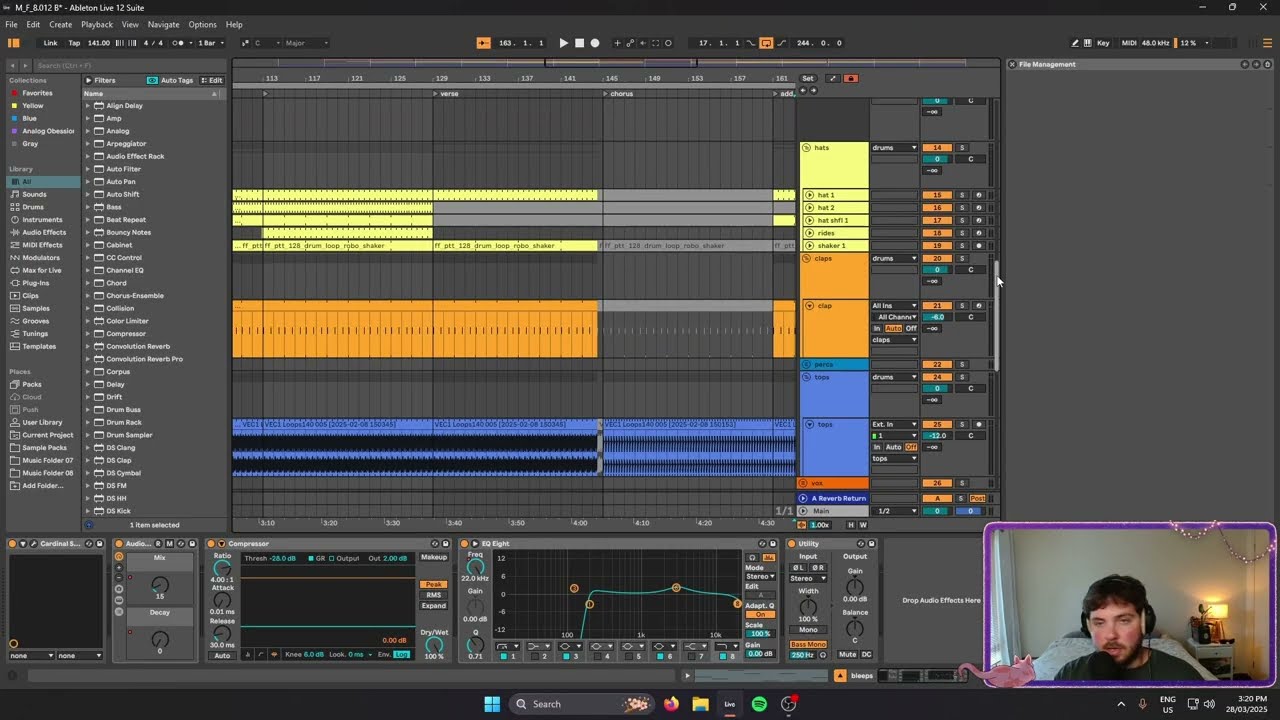Viewport: 1280px width, 720px height.
Task: Toggle track activator 21 on clap
Action: [937, 306]
